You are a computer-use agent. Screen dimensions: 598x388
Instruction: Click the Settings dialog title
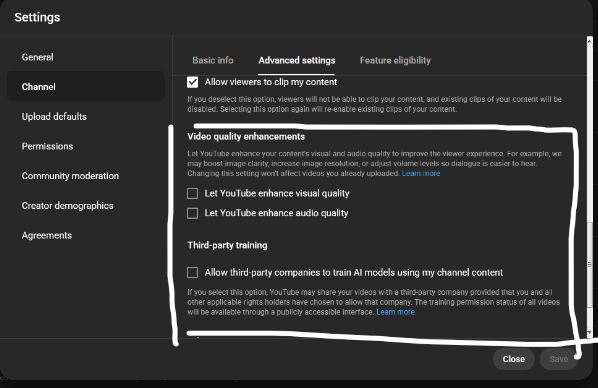coord(37,17)
